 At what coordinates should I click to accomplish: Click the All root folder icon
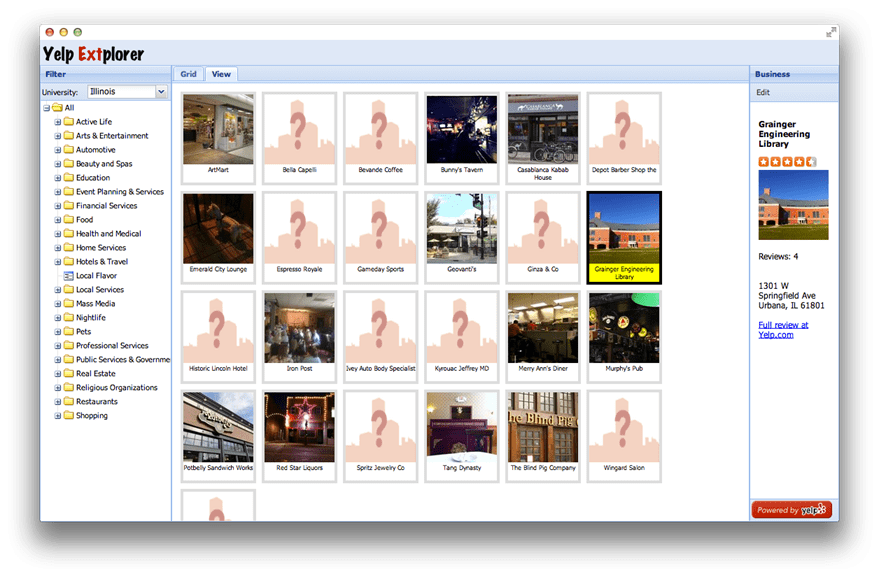(x=57, y=108)
